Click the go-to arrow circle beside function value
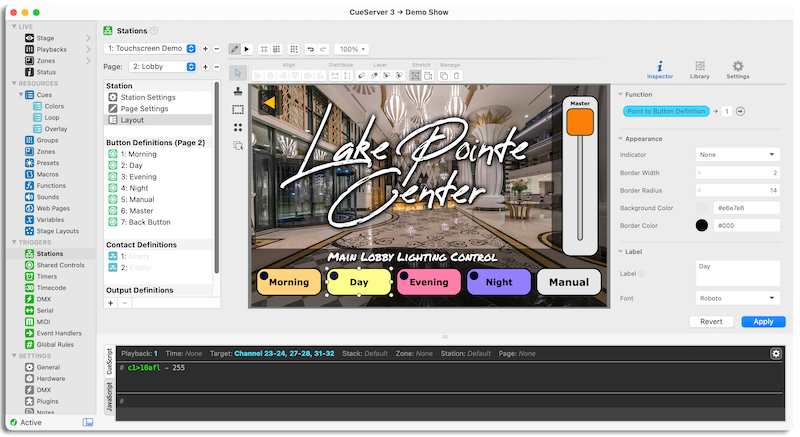800x437 pixels. (740, 111)
